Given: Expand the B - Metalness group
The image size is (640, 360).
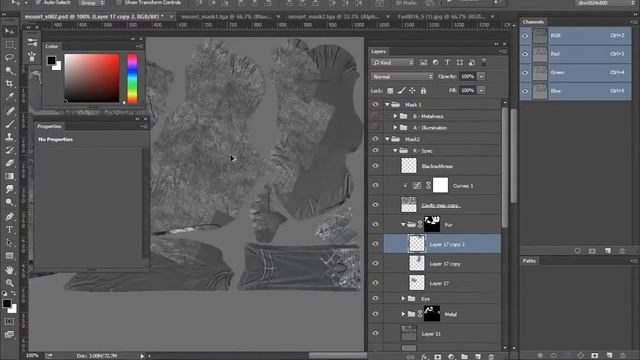Looking at the screenshot, I should [x=395, y=116].
